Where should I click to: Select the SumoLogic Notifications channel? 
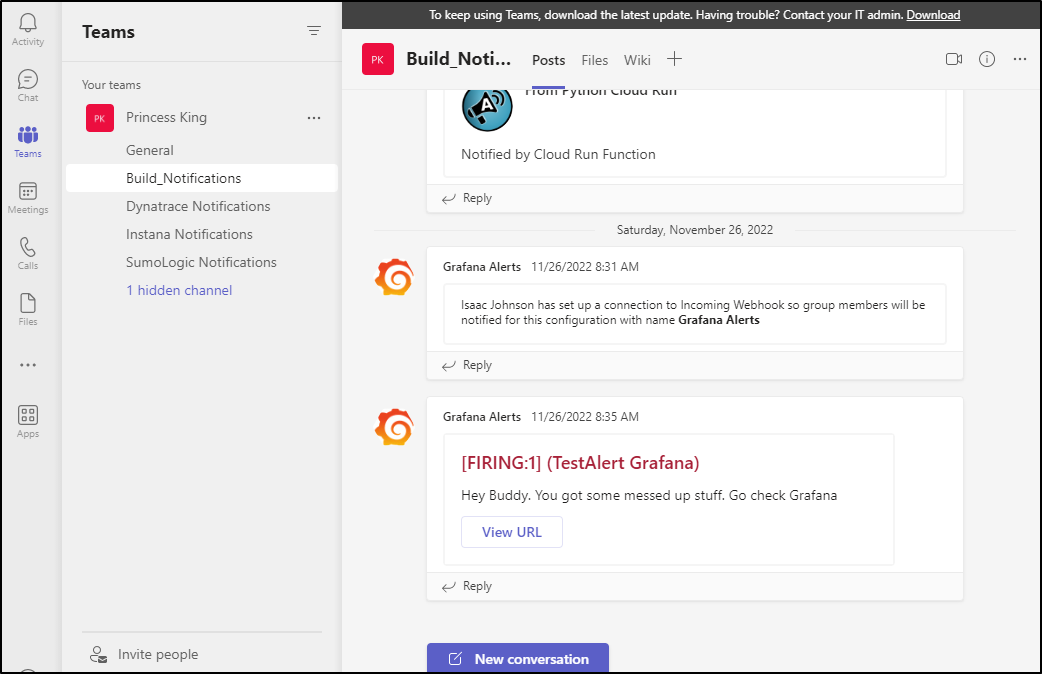(x=202, y=262)
